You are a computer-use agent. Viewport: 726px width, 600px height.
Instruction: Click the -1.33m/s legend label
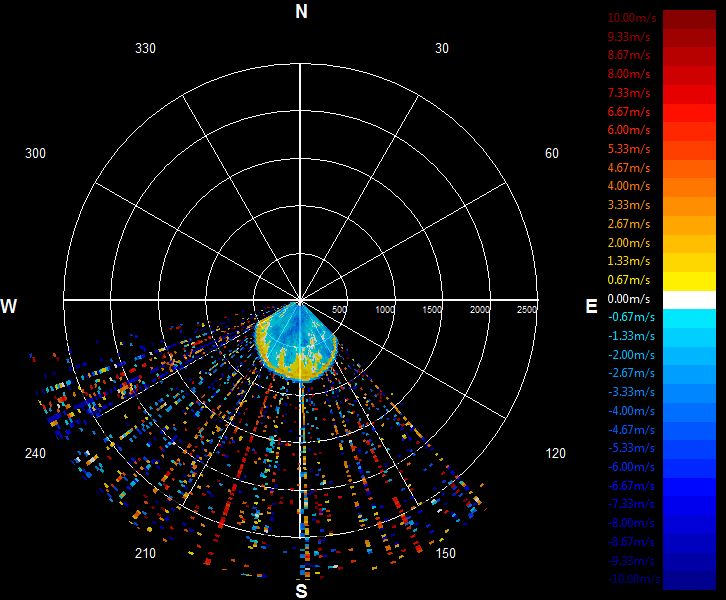click(631, 336)
